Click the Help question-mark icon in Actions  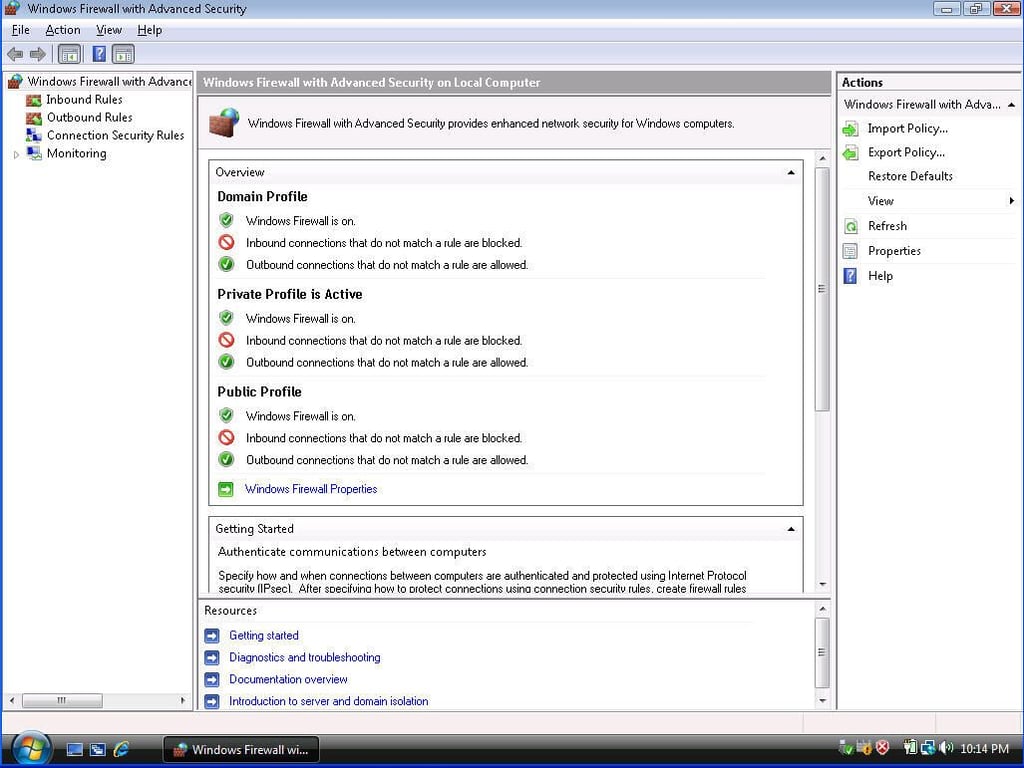(x=850, y=276)
